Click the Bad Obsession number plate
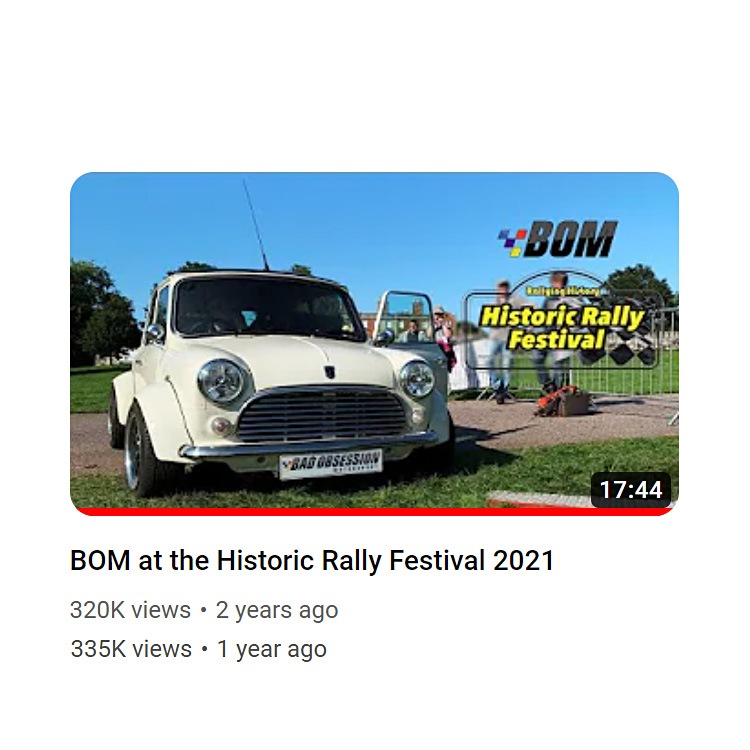The image size is (750, 750). (331, 464)
